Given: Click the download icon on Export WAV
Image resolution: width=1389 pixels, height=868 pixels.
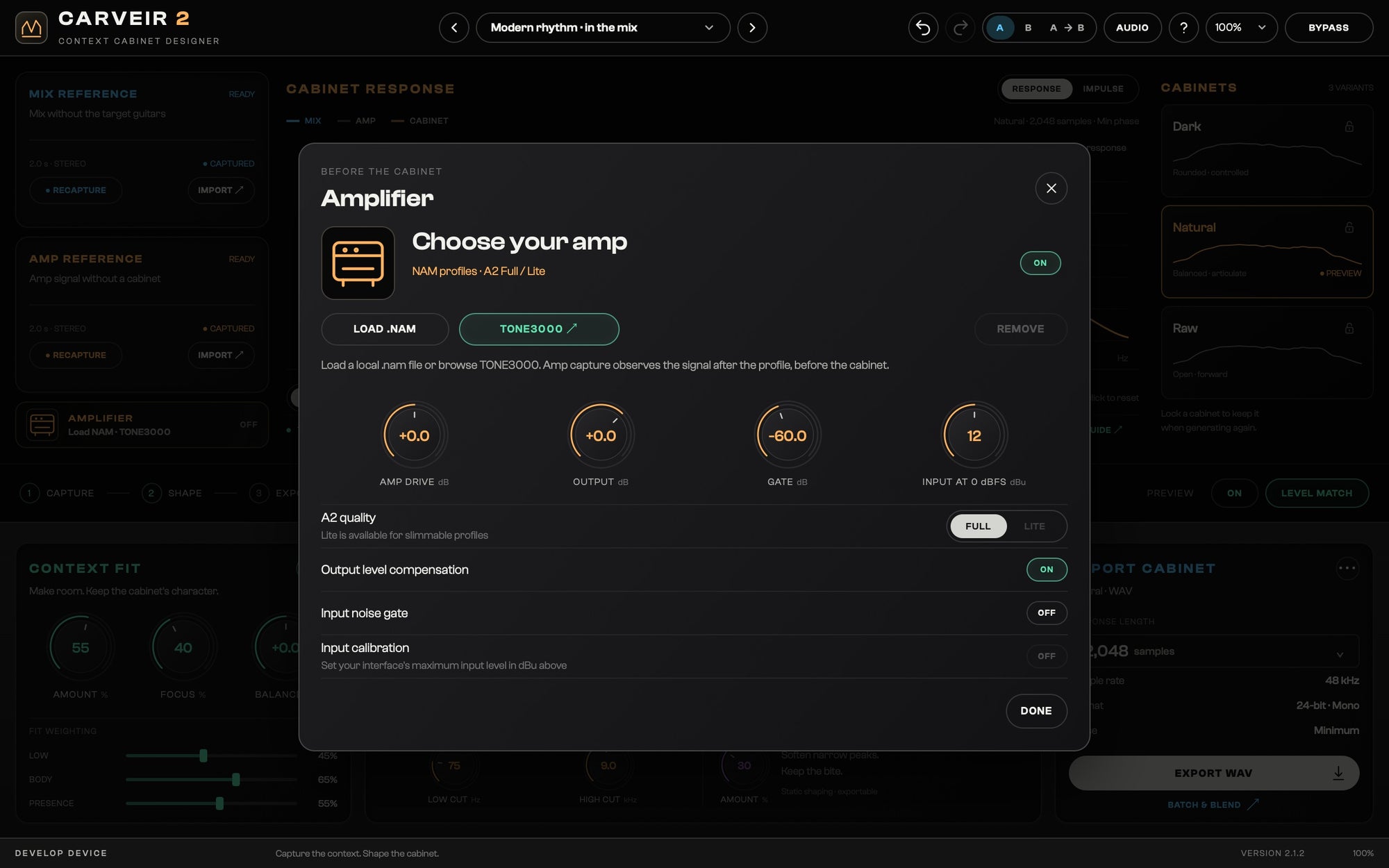Looking at the screenshot, I should [1338, 773].
